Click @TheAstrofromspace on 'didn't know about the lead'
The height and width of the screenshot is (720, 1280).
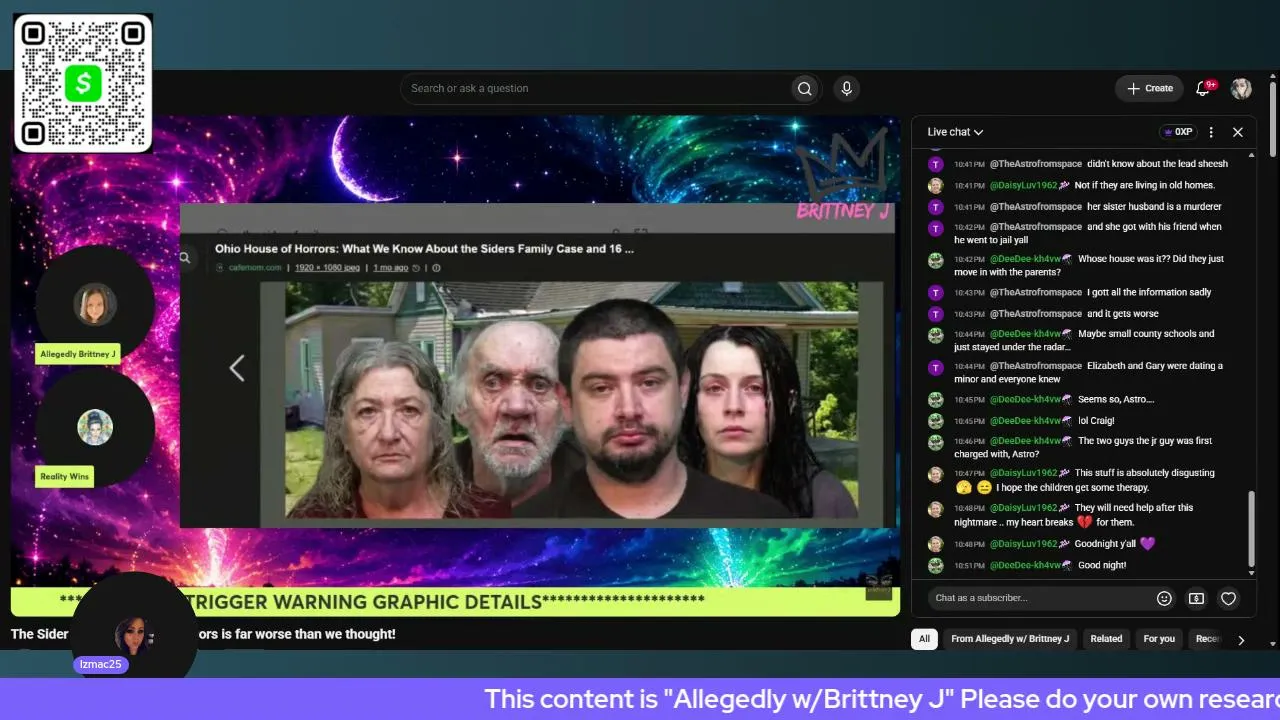pos(1036,164)
